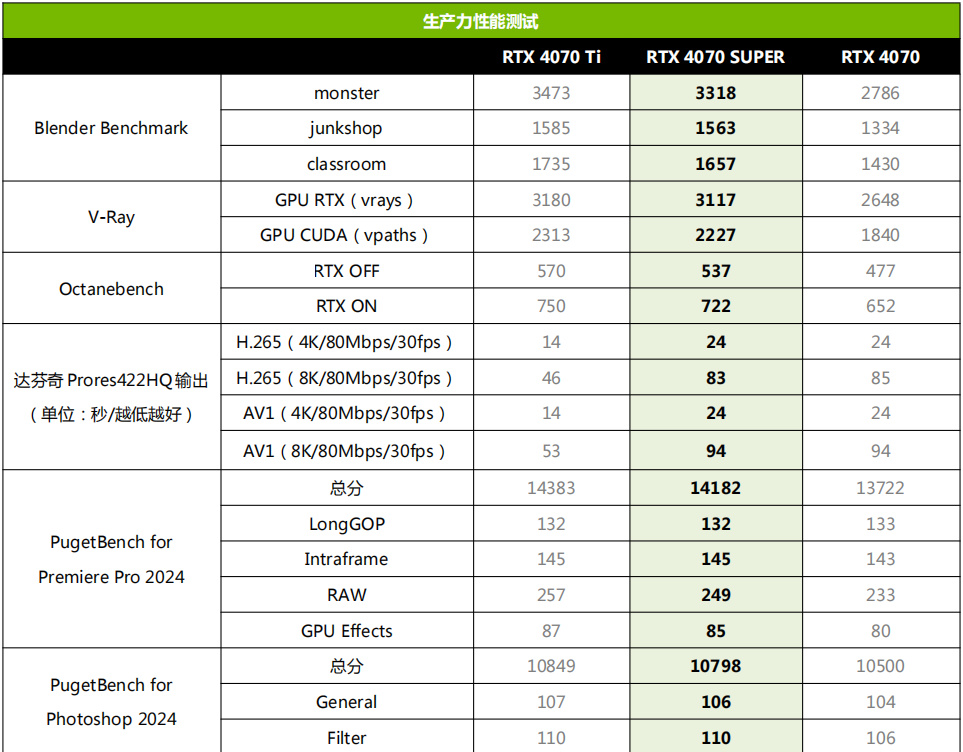Click the vrays value 3180

click(x=551, y=200)
